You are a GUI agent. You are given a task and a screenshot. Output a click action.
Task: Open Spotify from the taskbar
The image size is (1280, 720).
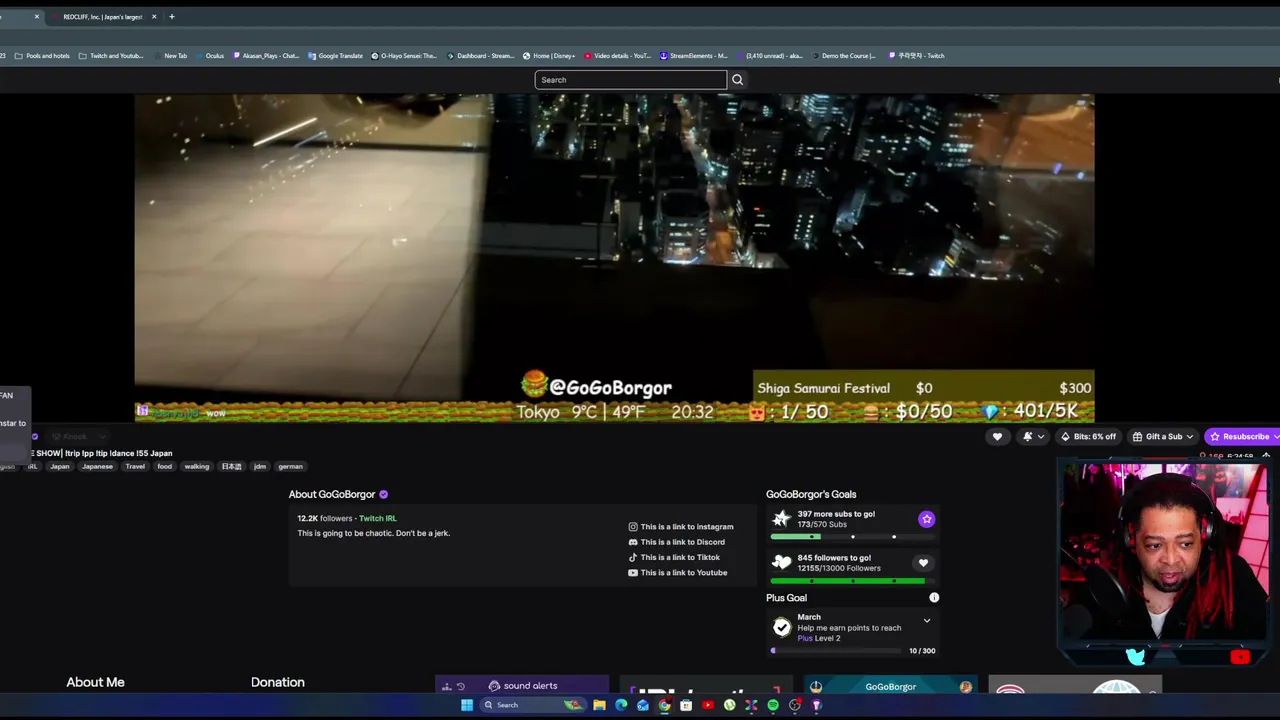tap(773, 706)
